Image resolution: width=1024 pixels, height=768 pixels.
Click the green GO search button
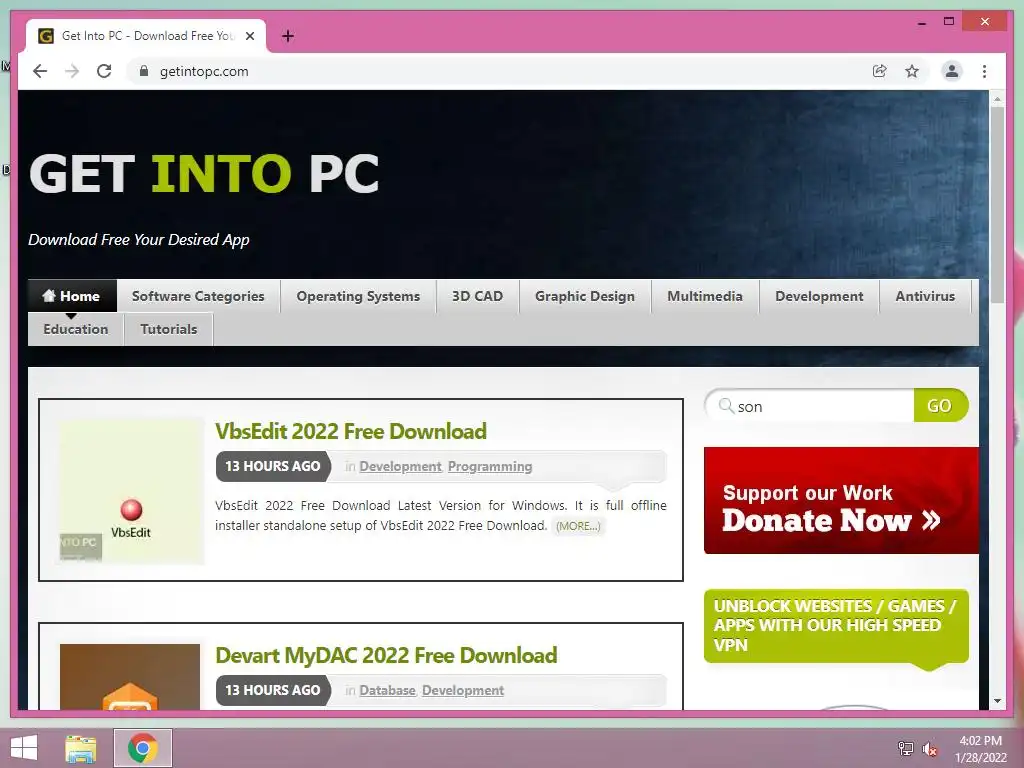[940, 406]
